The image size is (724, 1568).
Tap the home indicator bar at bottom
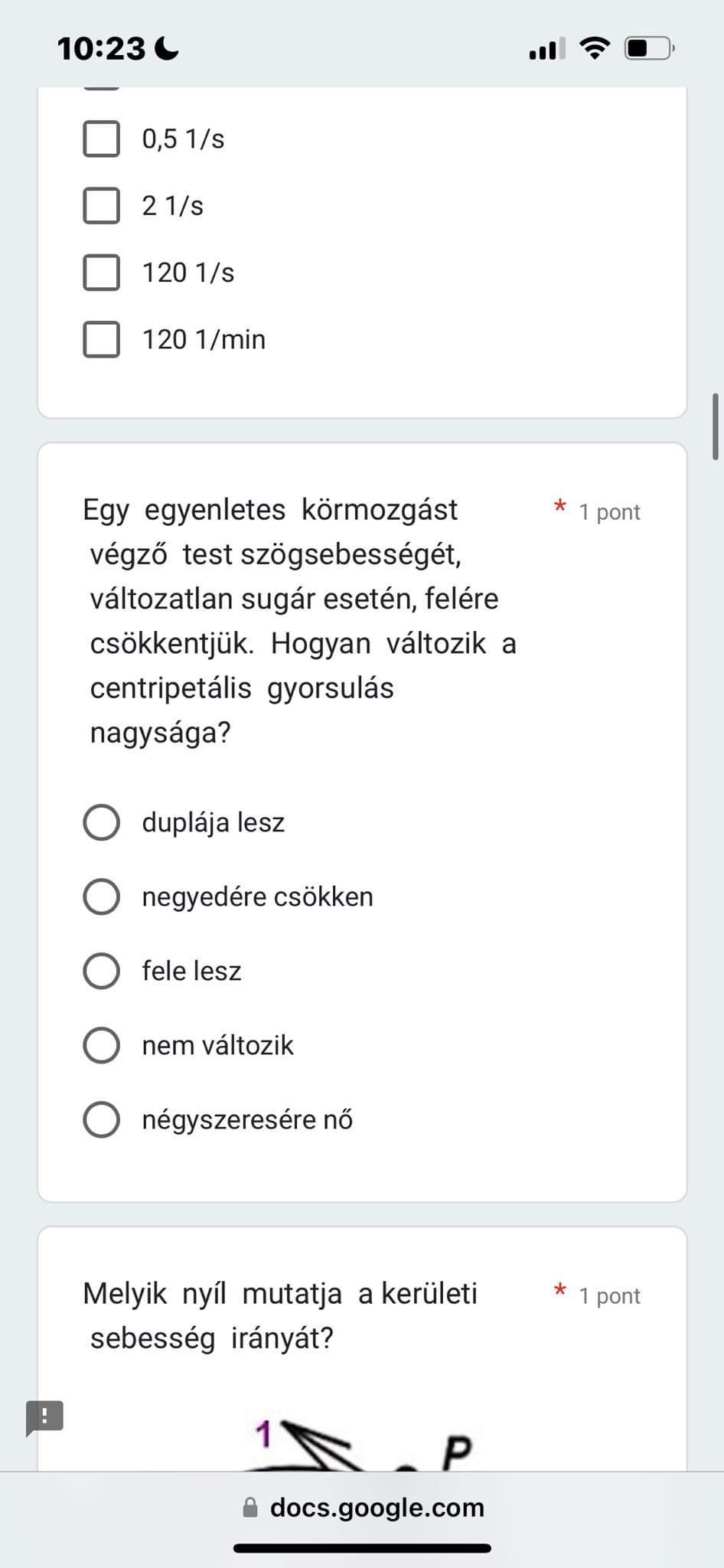[362, 1548]
